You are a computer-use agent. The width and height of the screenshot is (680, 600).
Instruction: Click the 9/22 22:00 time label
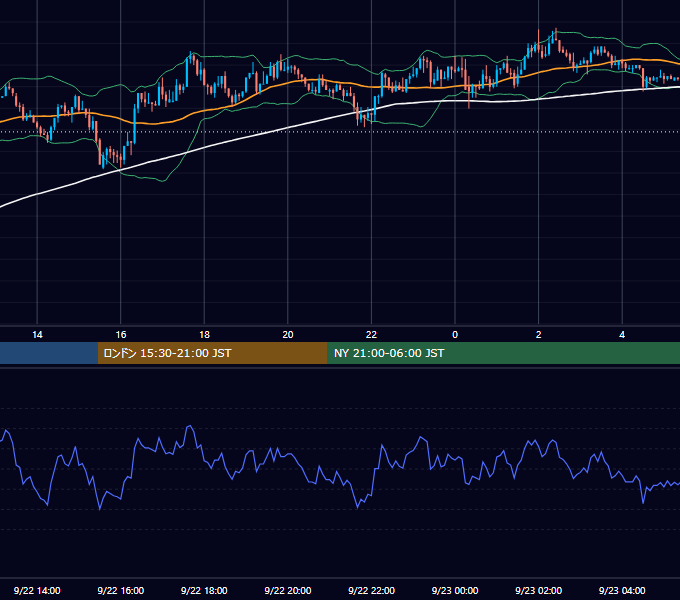(371, 590)
